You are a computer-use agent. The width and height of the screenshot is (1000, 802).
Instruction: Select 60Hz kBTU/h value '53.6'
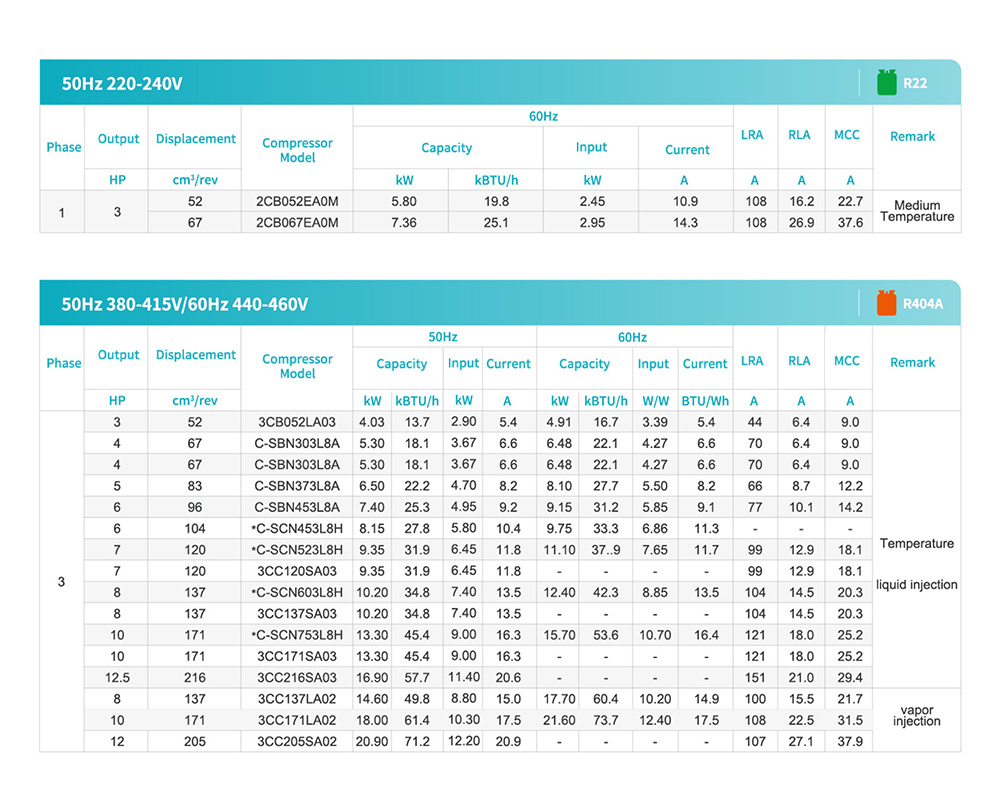pyautogui.click(x=606, y=635)
